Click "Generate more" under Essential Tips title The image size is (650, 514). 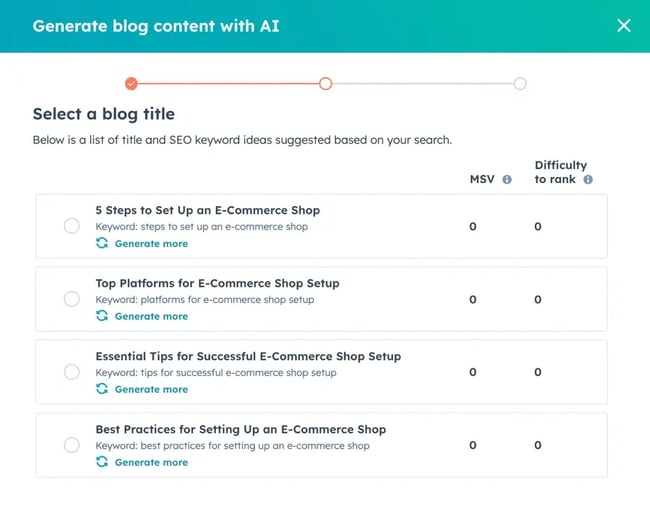(x=151, y=389)
